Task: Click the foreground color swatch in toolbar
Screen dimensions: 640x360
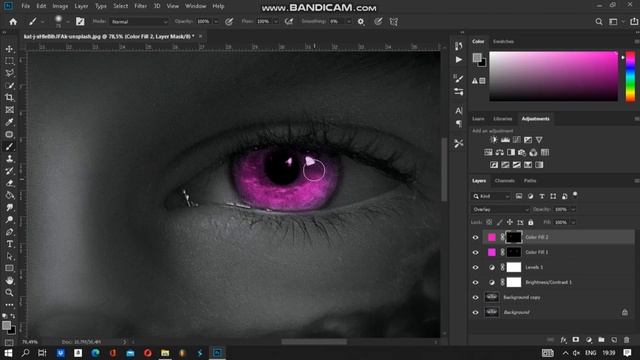Action: (6, 325)
